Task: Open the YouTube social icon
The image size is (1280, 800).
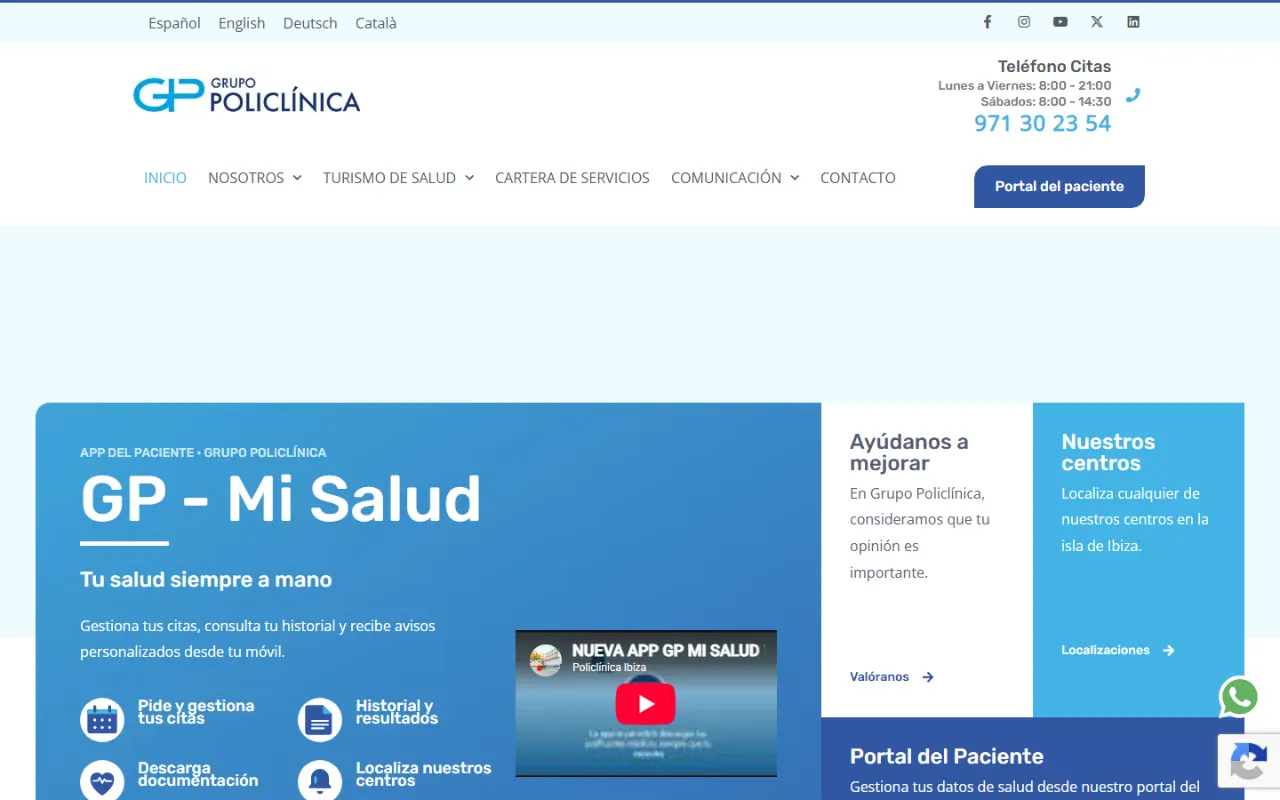Action: click(x=1060, y=22)
